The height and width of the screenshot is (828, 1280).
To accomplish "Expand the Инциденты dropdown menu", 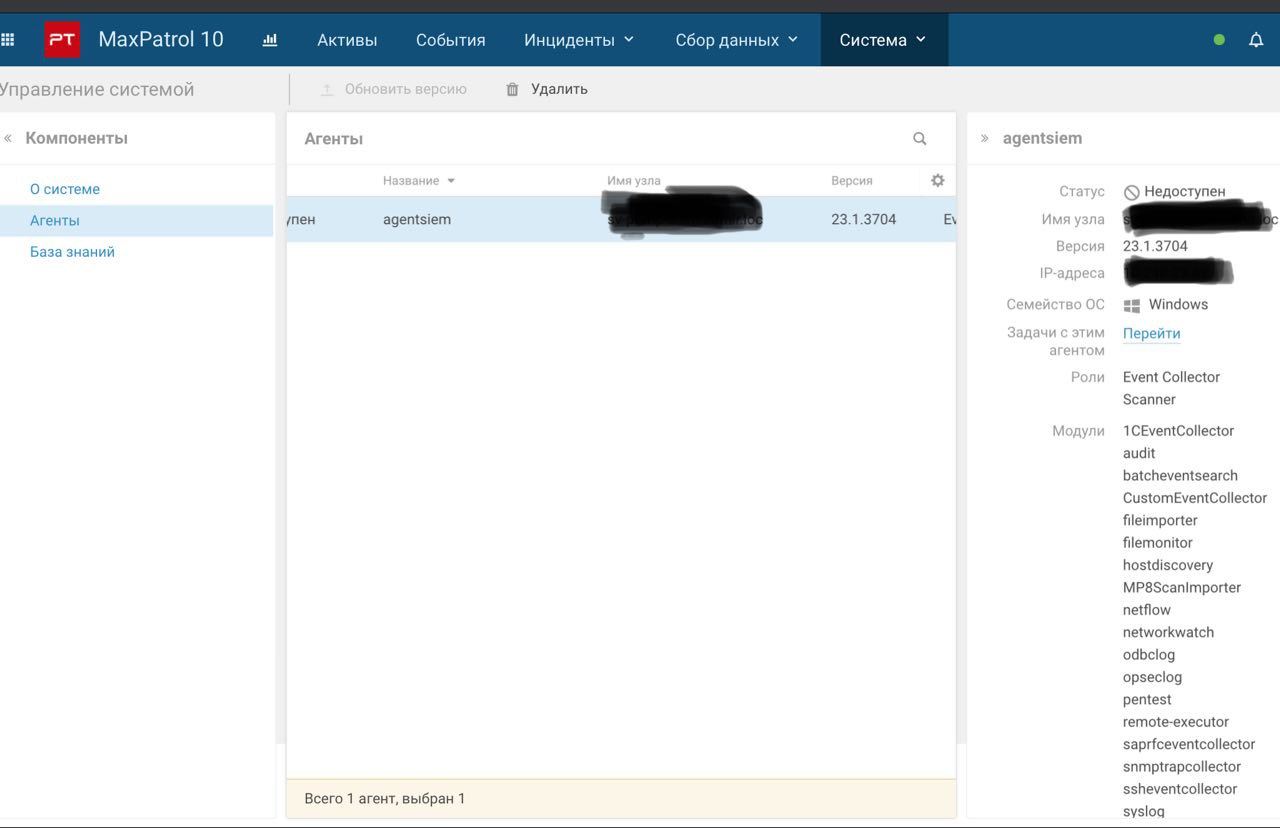I will pyautogui.click(x=579, y=40).
